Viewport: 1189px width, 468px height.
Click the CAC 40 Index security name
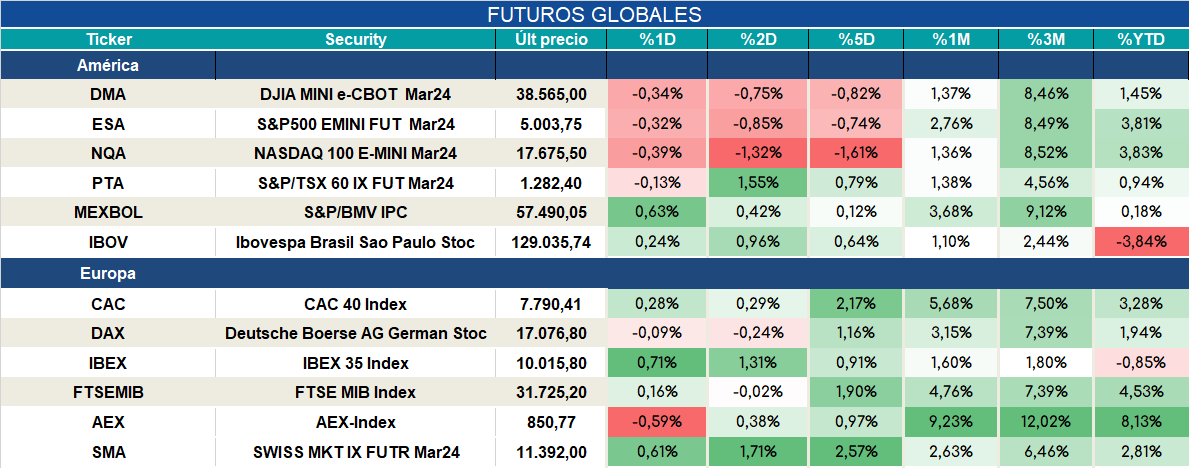tap(356, 304)
